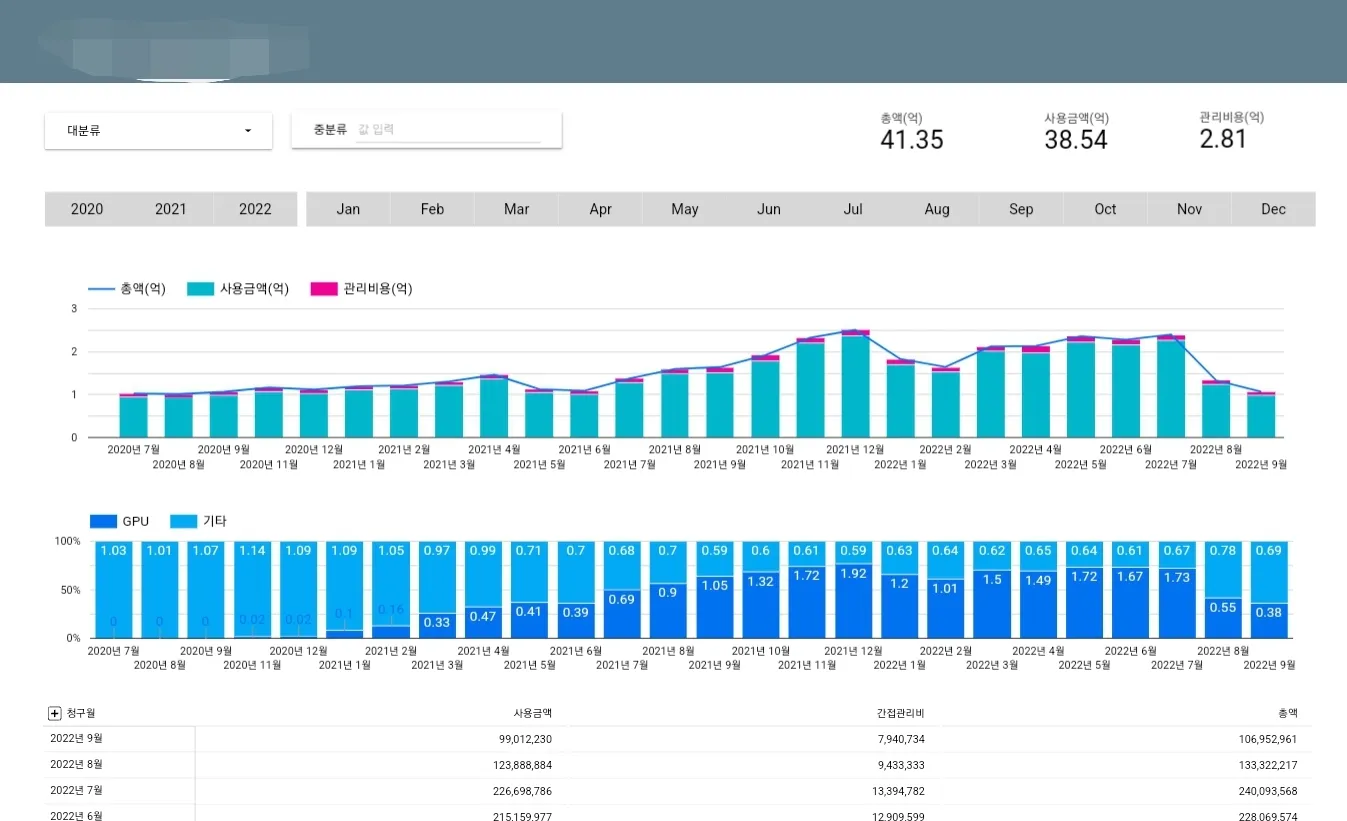Select the 2020 year filter

(x=87, y=209)
